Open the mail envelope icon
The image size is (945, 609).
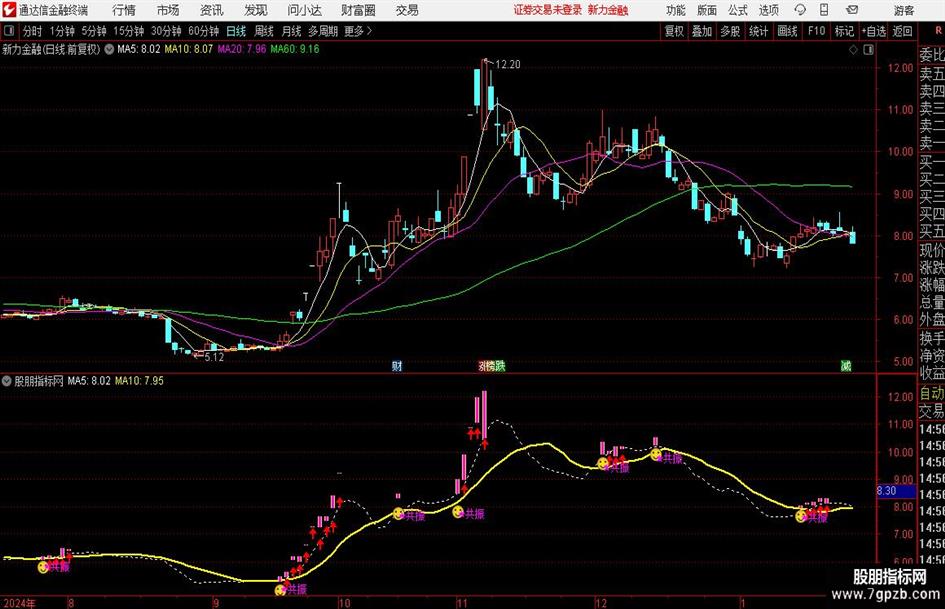click(852, 10)
